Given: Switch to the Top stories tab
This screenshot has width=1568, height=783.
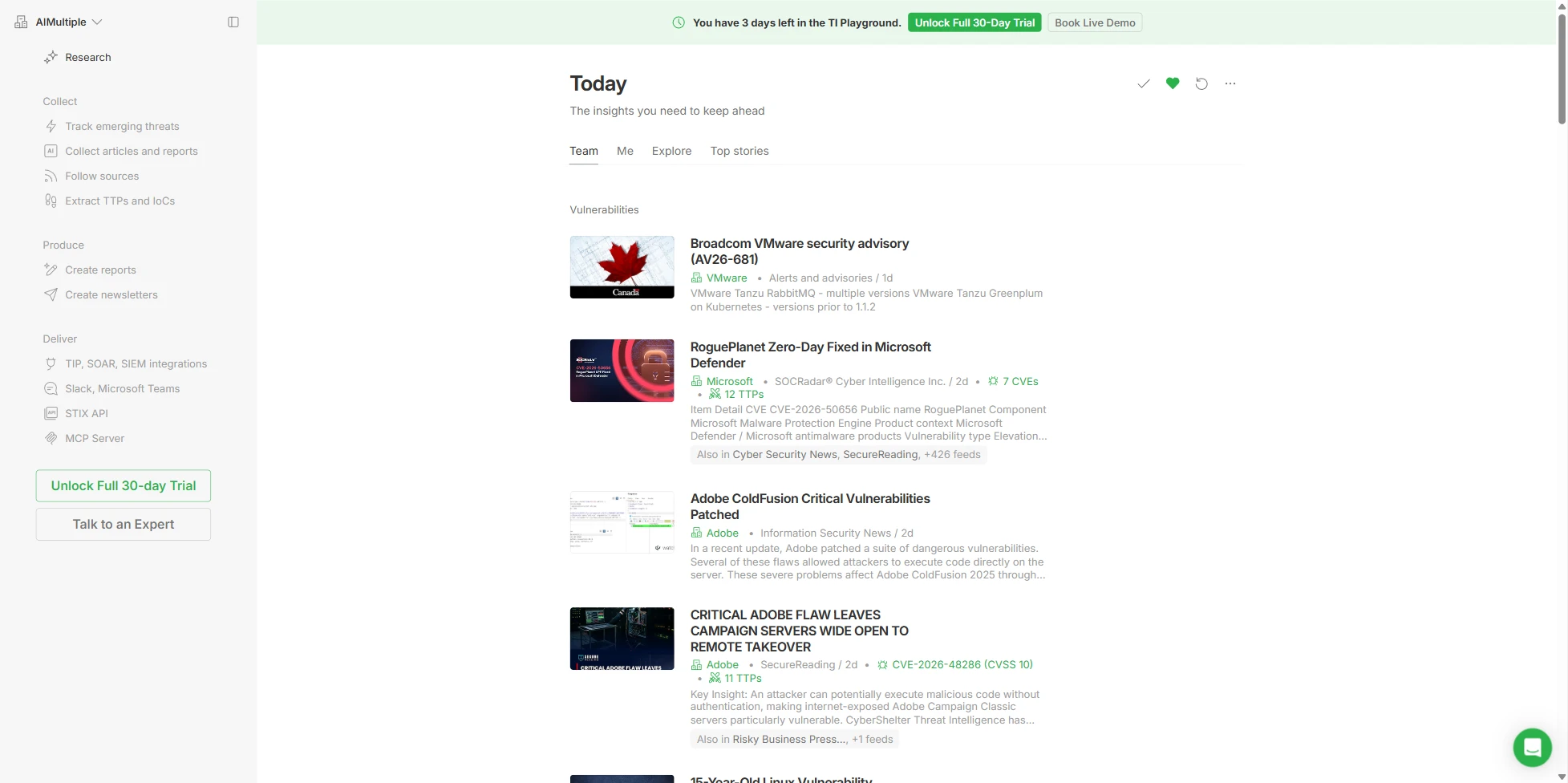Looking at the screenshot, I should pos(739,151).
